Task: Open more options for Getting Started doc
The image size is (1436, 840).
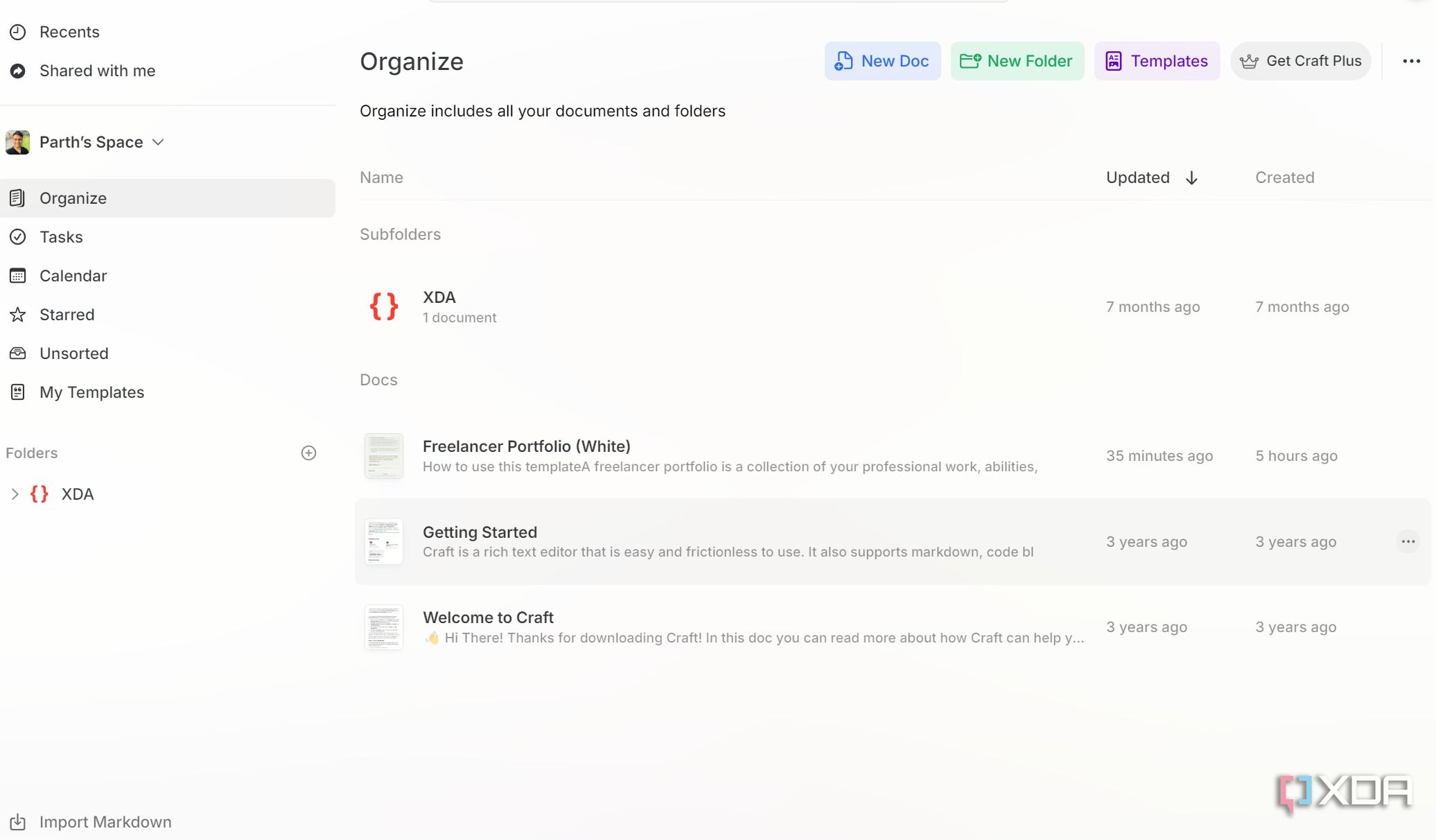Action: point(1408,542)
